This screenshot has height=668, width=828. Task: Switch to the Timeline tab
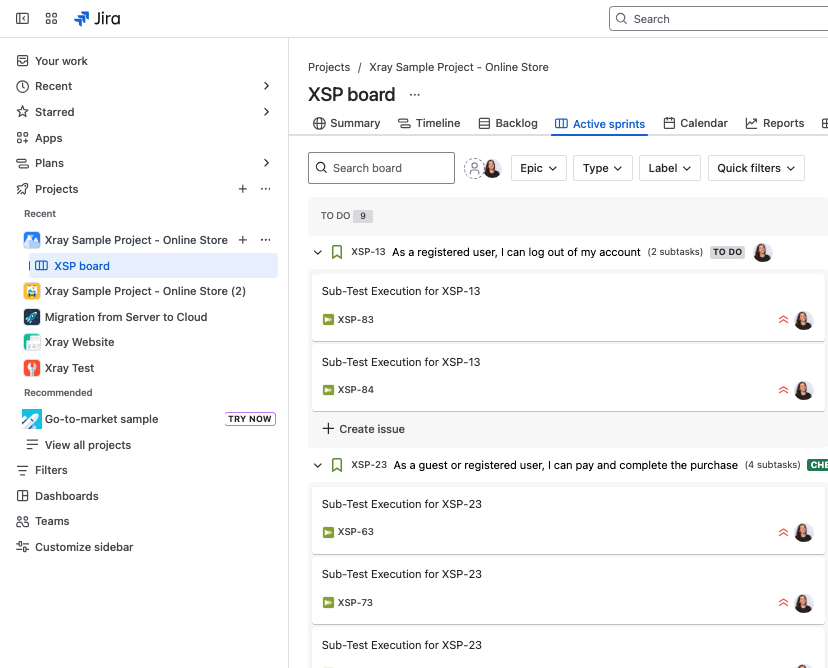point(429,124)
